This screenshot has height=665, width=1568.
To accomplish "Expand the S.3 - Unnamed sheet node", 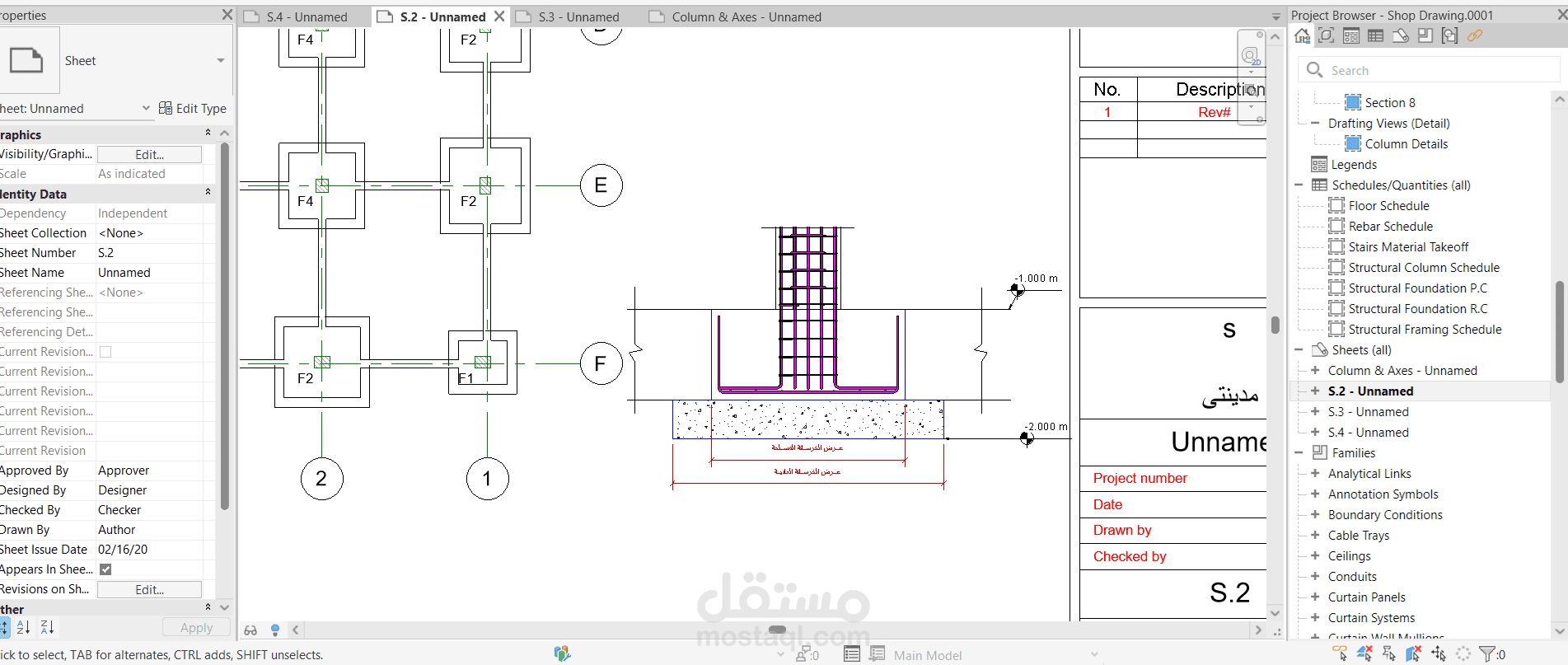I will [x=1315, y=411].
